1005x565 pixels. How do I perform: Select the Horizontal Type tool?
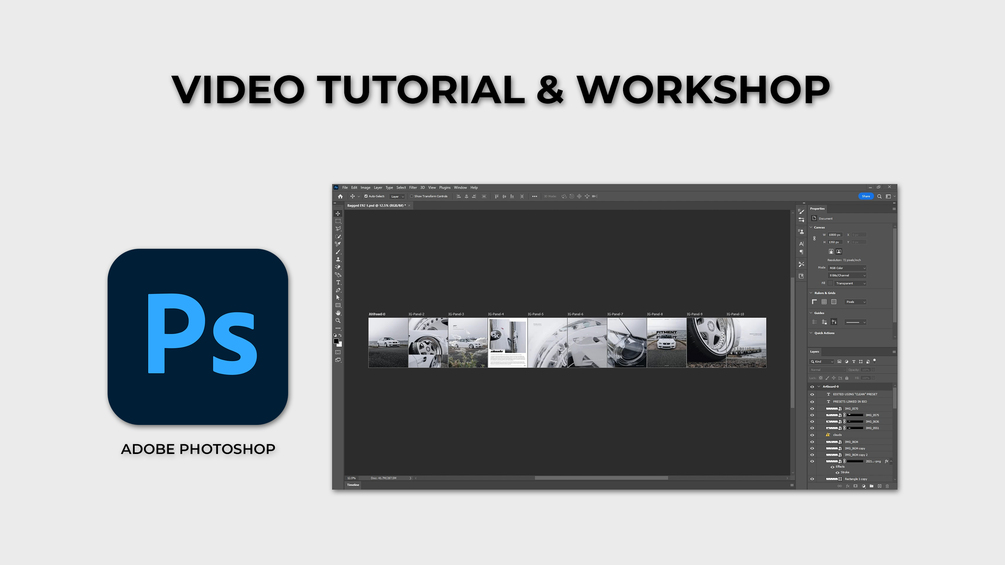tap(338, 282)
